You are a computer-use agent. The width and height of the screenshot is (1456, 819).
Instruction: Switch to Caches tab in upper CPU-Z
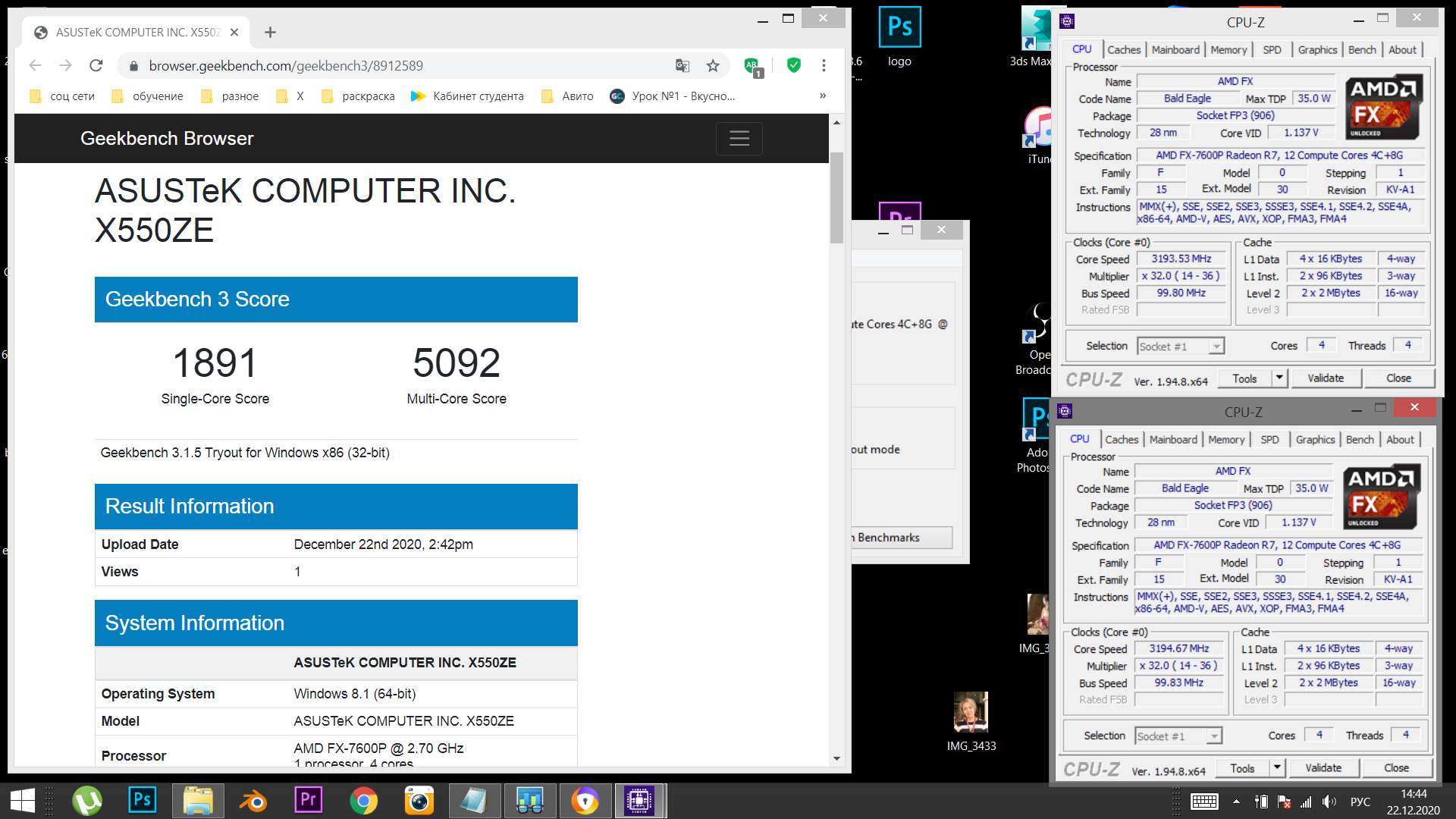click(1124, 49)
